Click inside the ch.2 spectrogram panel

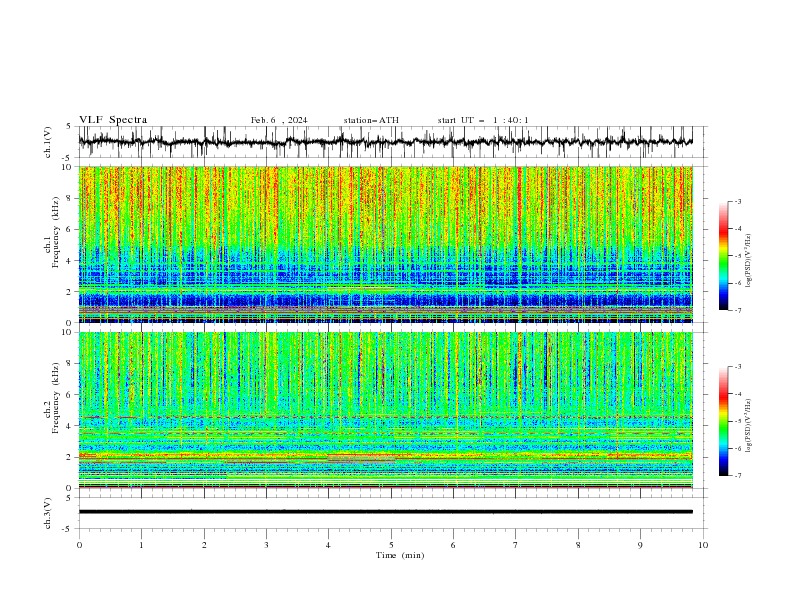pos(385,410)
